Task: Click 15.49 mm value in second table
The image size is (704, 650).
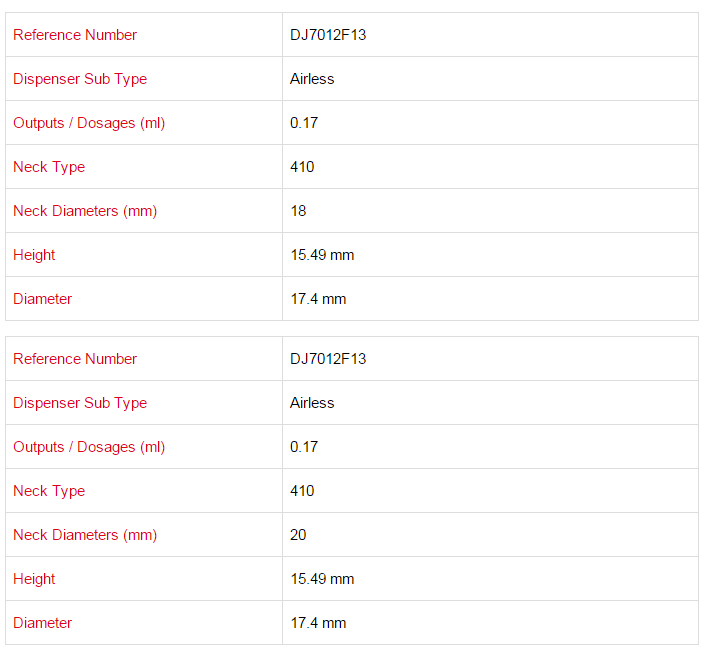Action: pyautogui.click(x=322, y=579)
